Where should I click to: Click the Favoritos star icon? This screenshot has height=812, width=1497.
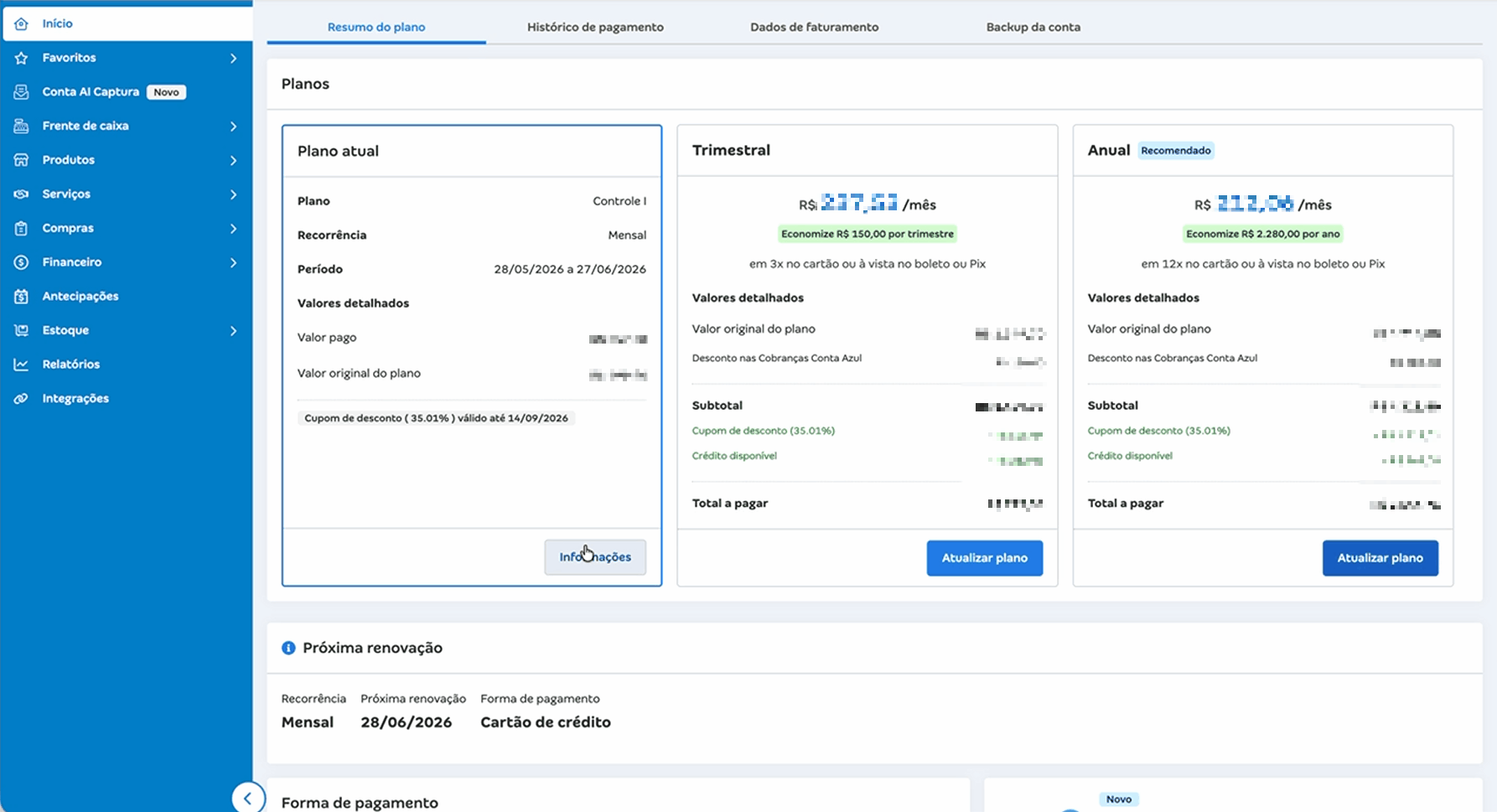(21, 58)
